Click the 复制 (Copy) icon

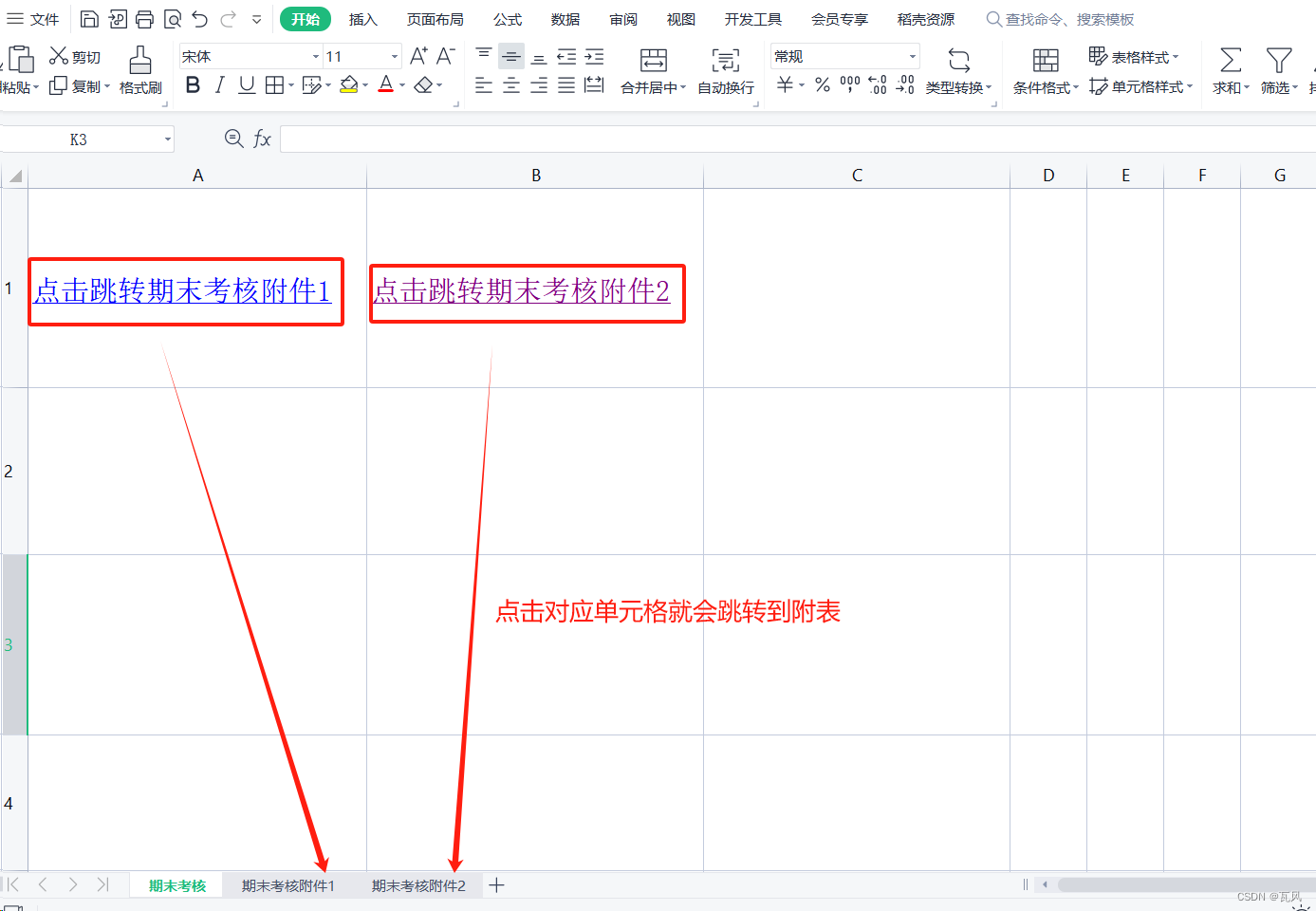pyautogui.click(x=59, y=86)
